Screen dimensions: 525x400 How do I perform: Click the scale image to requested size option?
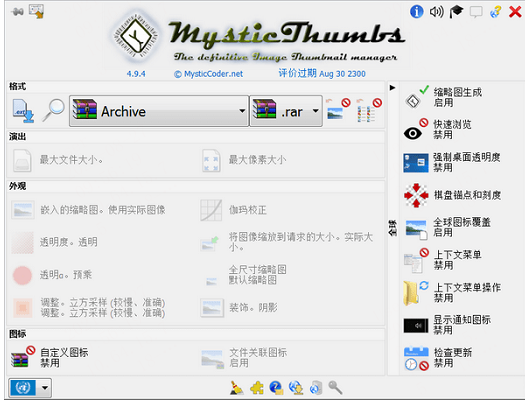coord(287,242)
